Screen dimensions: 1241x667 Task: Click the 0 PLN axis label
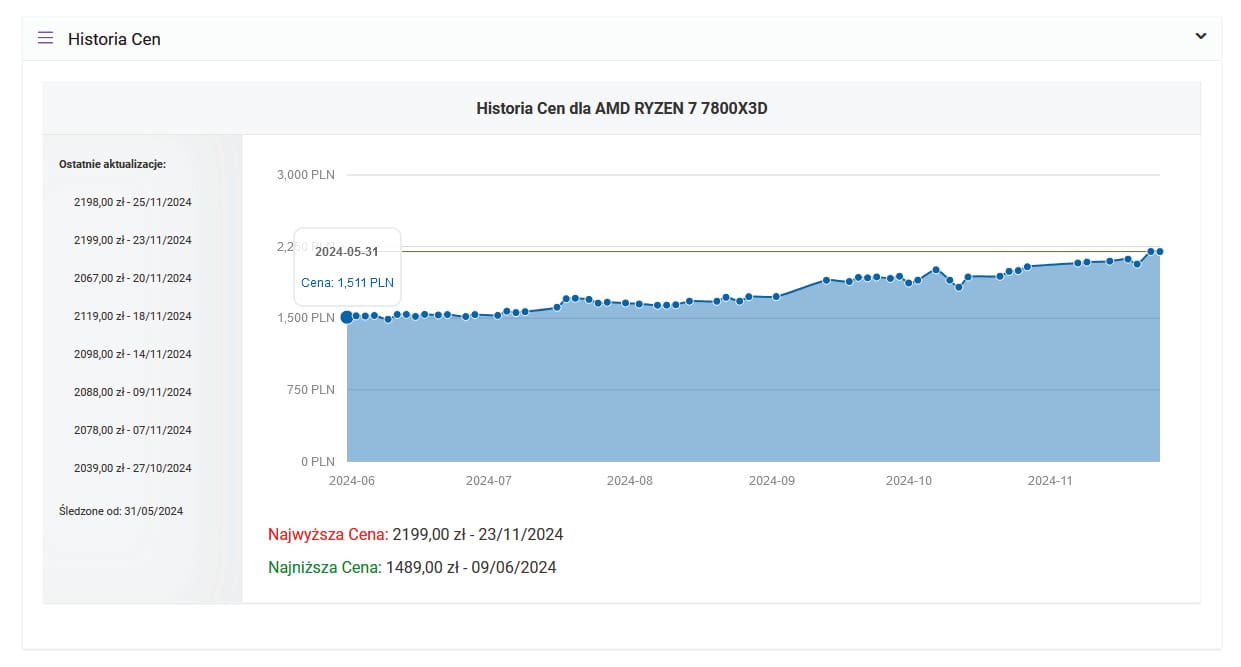click(x=317, y=462)
